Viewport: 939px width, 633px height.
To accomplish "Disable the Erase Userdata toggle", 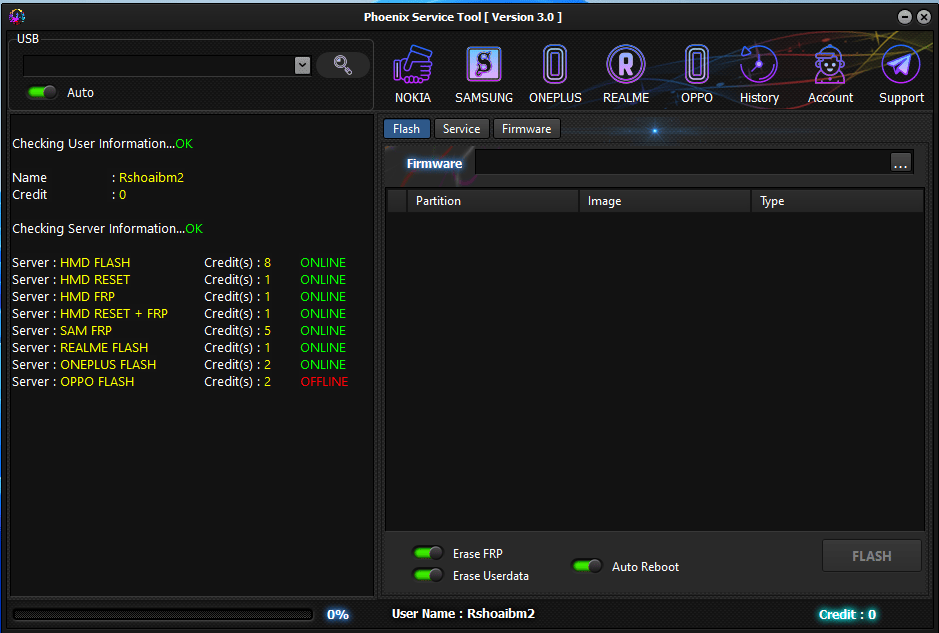I will point(428,575).
